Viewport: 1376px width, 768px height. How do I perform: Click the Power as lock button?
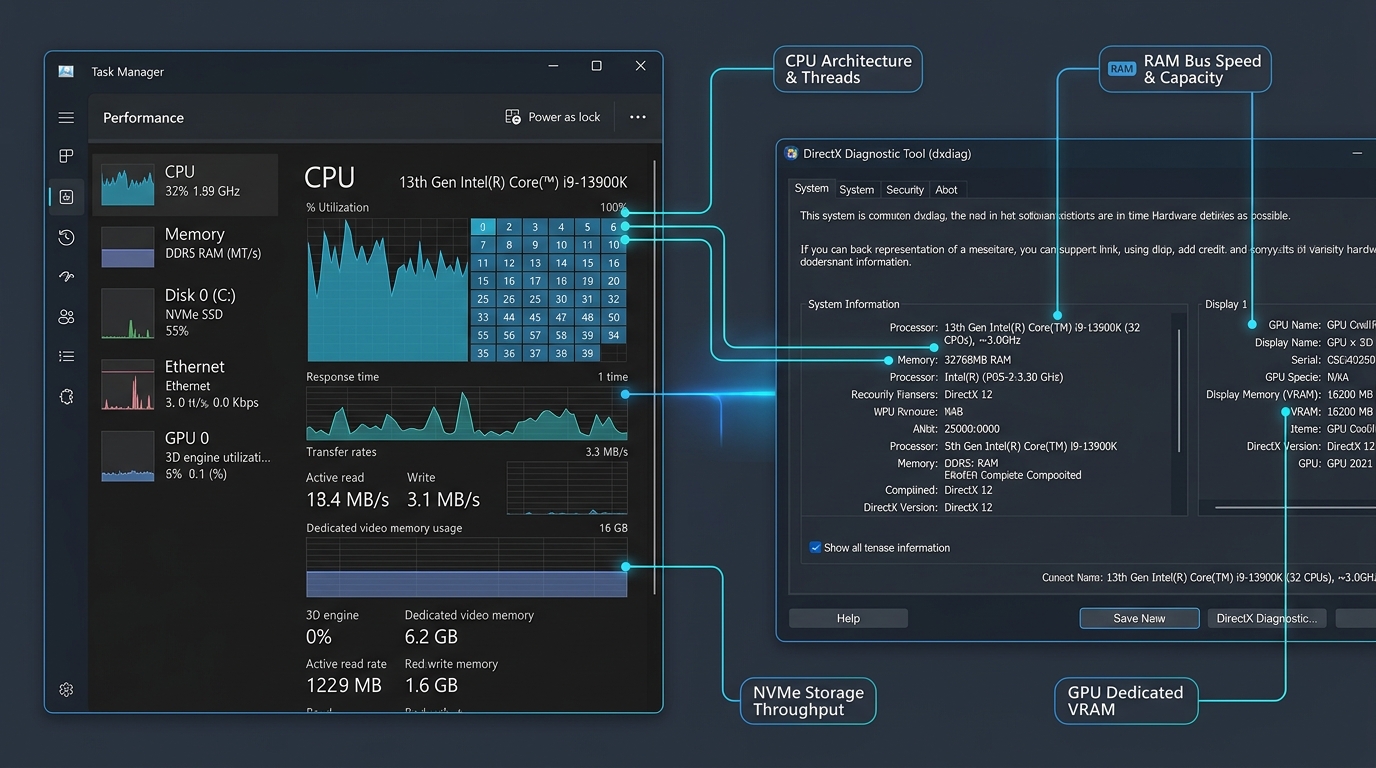pyautogui.click(x=553, y=117)
